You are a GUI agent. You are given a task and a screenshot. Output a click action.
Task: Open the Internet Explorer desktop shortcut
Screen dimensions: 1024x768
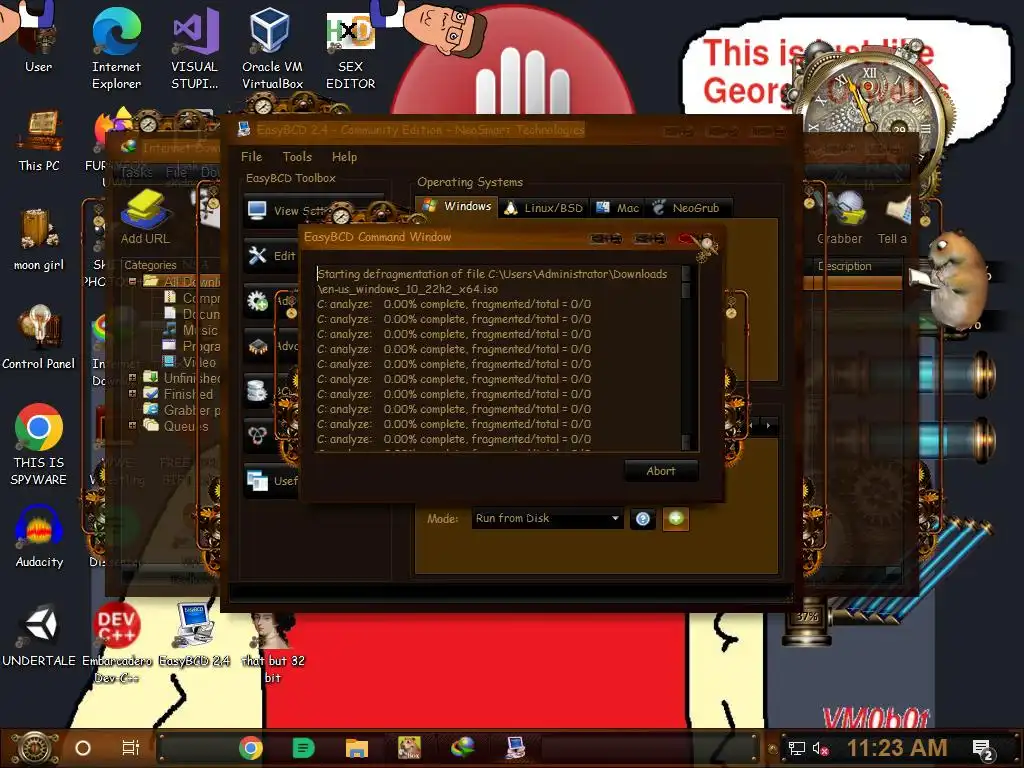116,49
